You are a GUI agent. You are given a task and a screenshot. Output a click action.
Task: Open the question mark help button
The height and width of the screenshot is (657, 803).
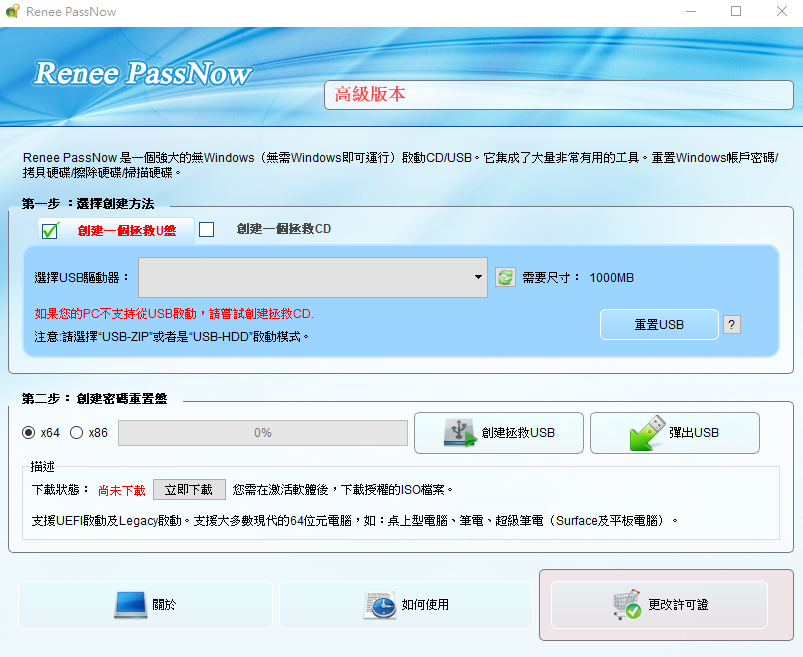[x=732, y=324]
